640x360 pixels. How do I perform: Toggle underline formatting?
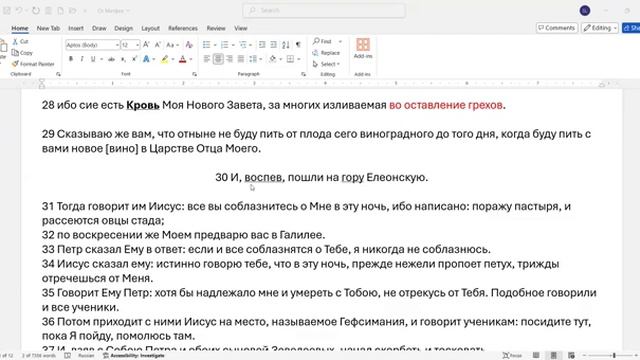93,59
